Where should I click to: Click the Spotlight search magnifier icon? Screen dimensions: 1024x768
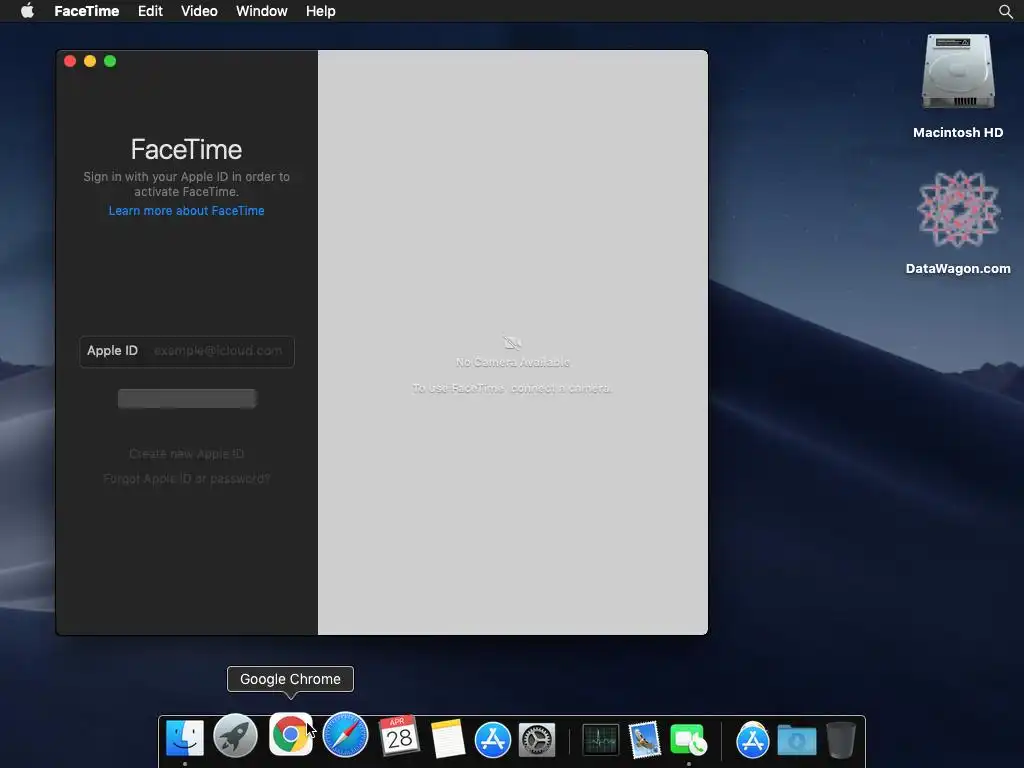[1006, 11]
